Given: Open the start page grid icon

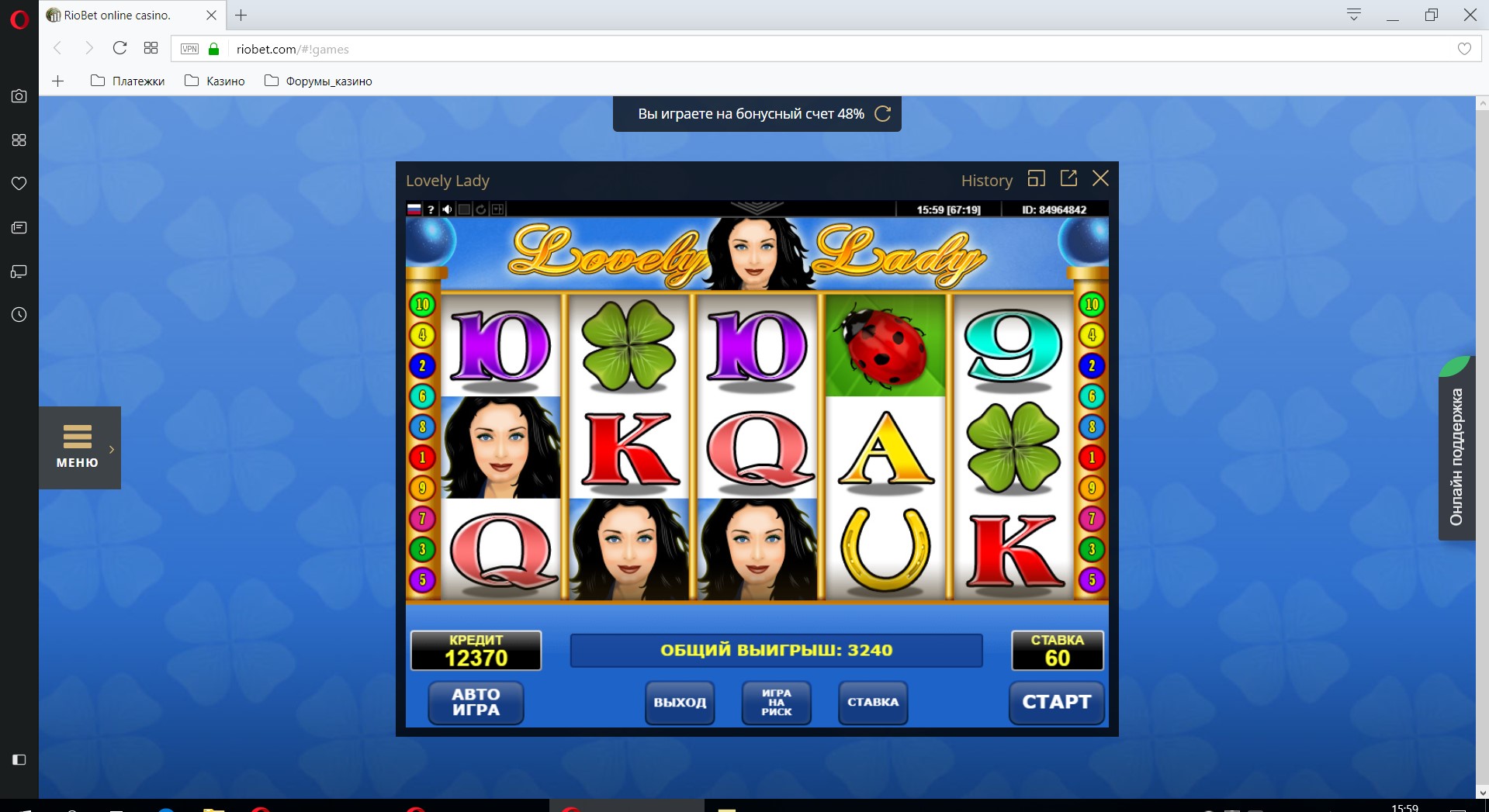Looking at the screenshot, I should click(151, 48).
